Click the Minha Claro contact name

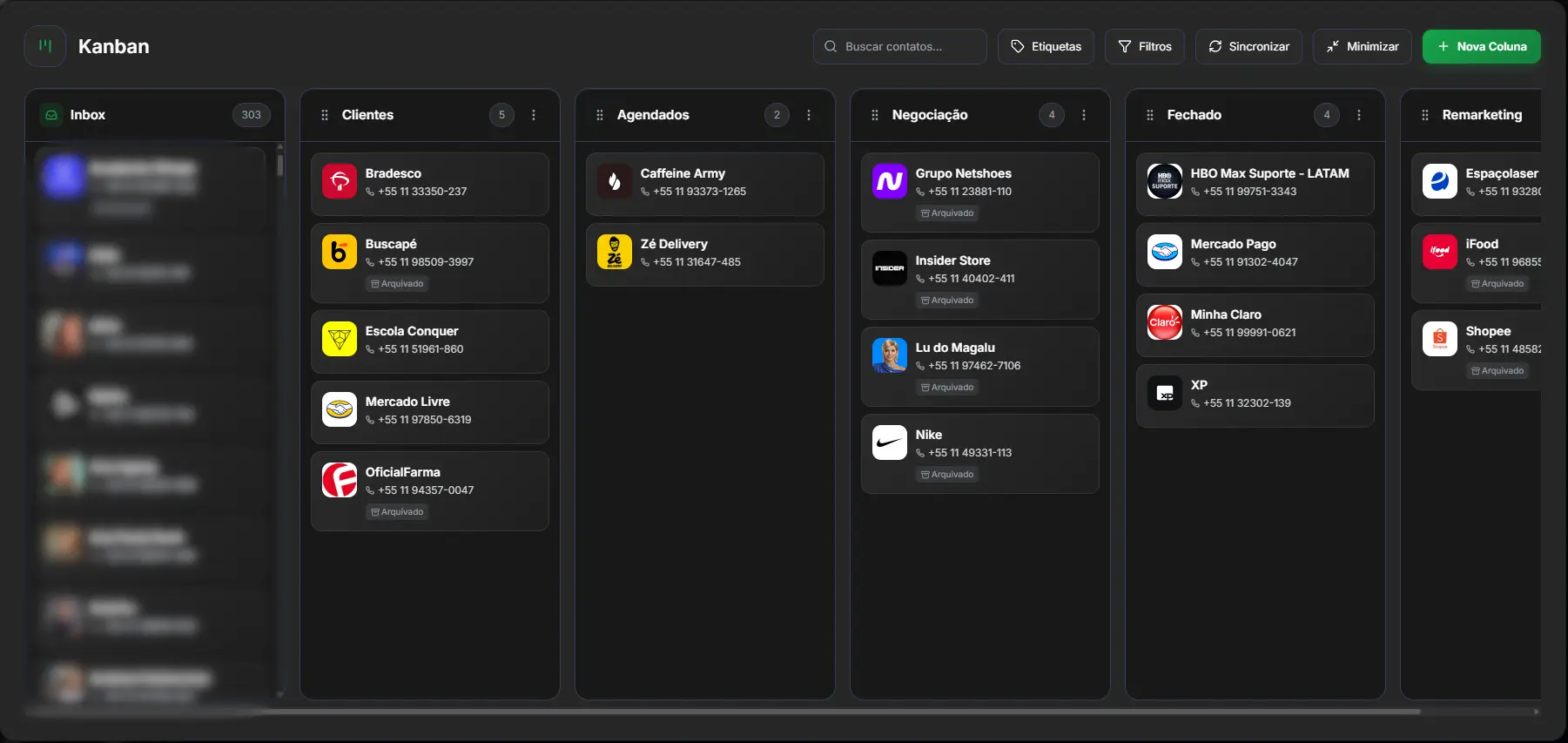click(1226, 314)
